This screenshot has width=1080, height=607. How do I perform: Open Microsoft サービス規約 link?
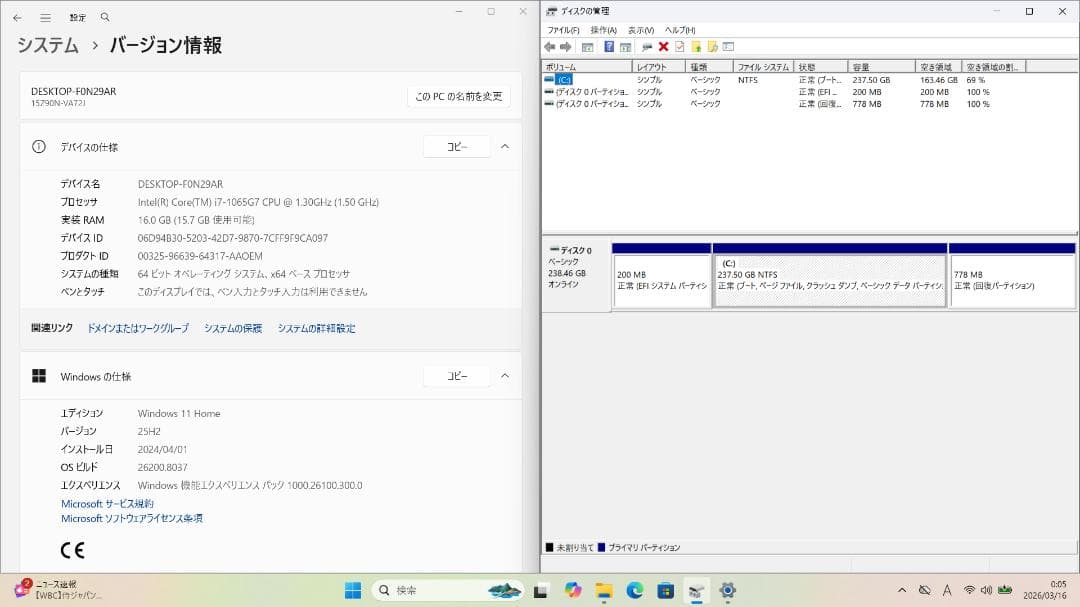[x=107, y=504]
